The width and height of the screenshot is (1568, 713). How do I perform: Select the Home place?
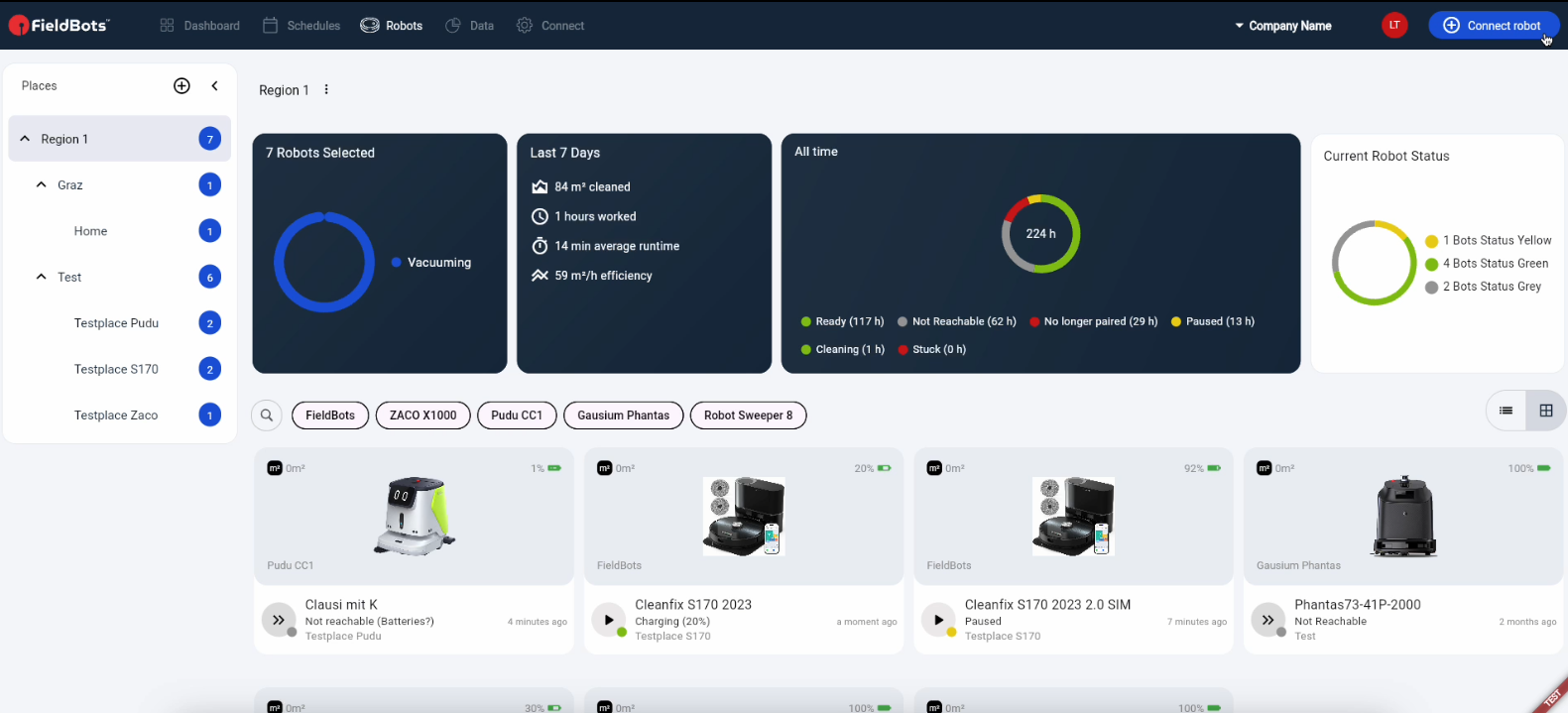(x=90, y=231)
